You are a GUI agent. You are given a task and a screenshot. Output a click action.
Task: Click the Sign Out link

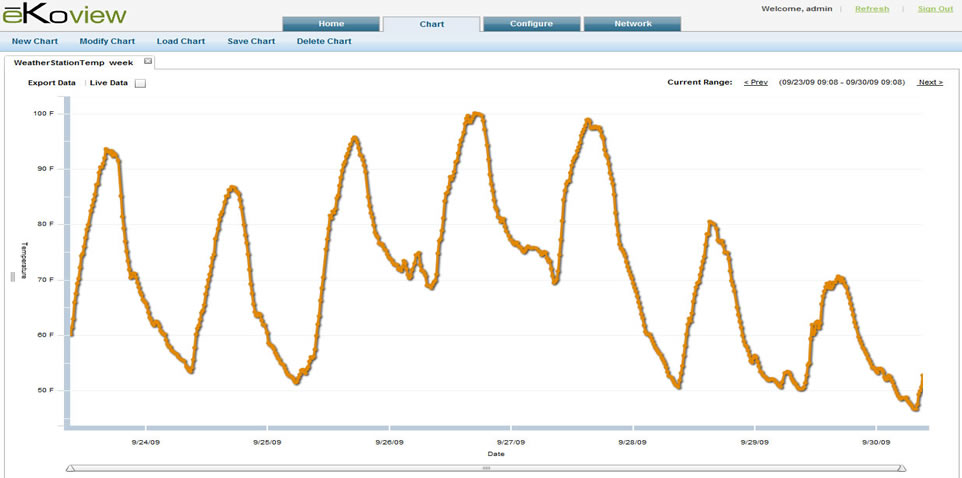click(935, 9)
